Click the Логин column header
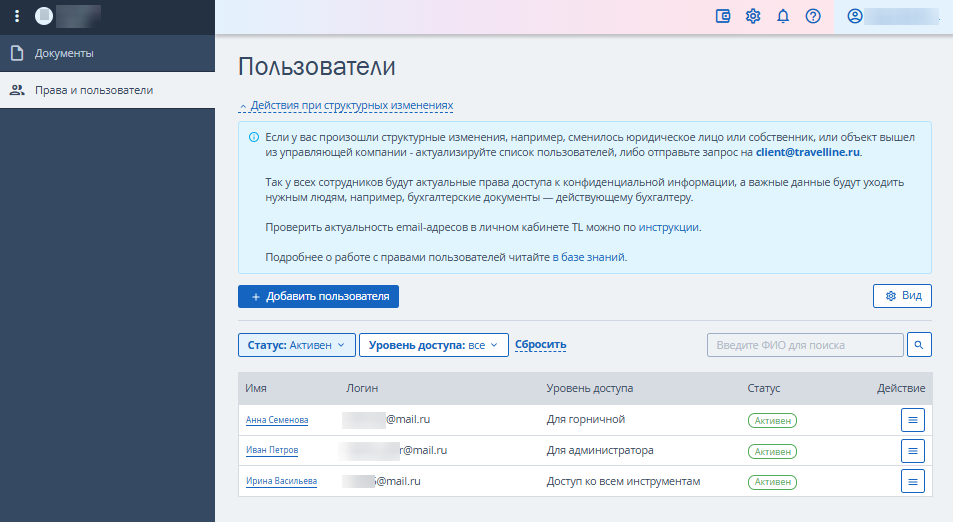The image size is (953, 522). tap(362, 388)
